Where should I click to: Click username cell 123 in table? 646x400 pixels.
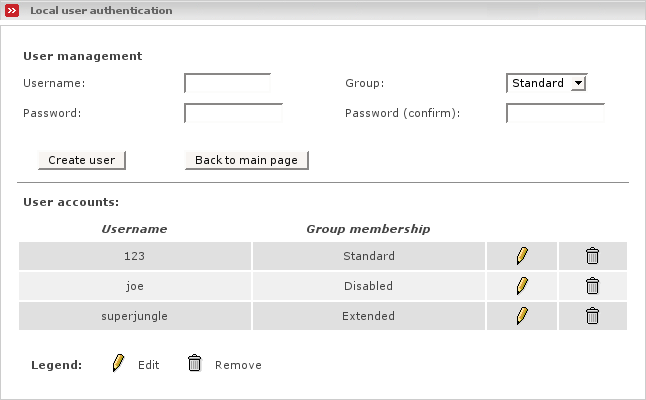[x=135, y=256]
